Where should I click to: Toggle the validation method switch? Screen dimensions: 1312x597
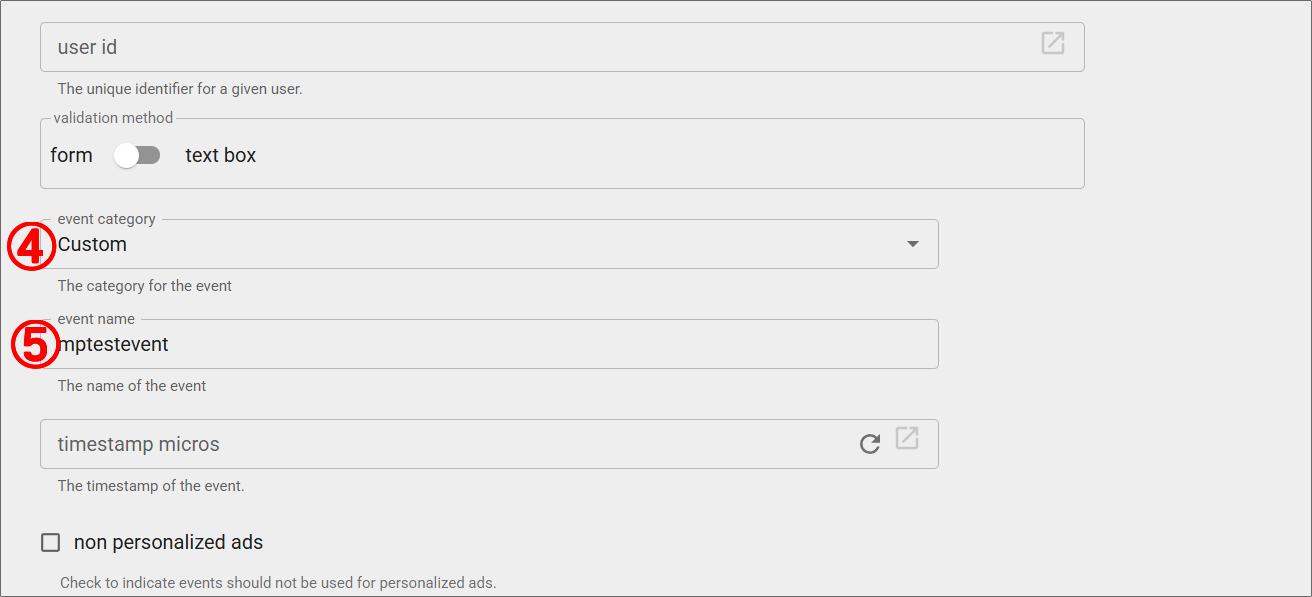[x=137, y=155]
